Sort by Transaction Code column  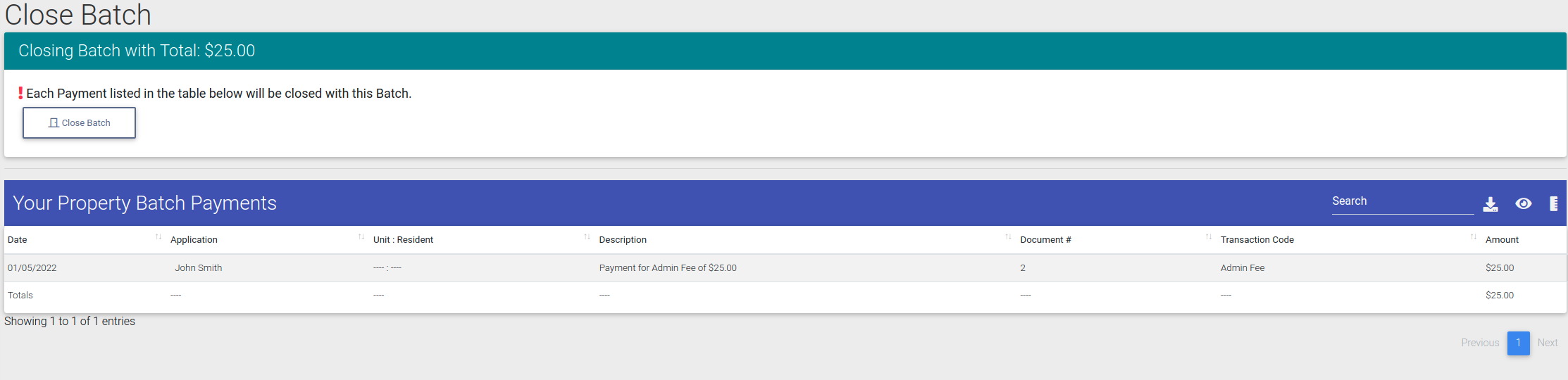click(x=1349, y=240)
